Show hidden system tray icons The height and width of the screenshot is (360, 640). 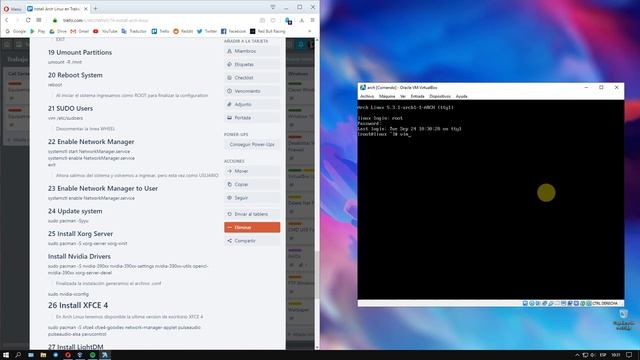click(577, 355)
